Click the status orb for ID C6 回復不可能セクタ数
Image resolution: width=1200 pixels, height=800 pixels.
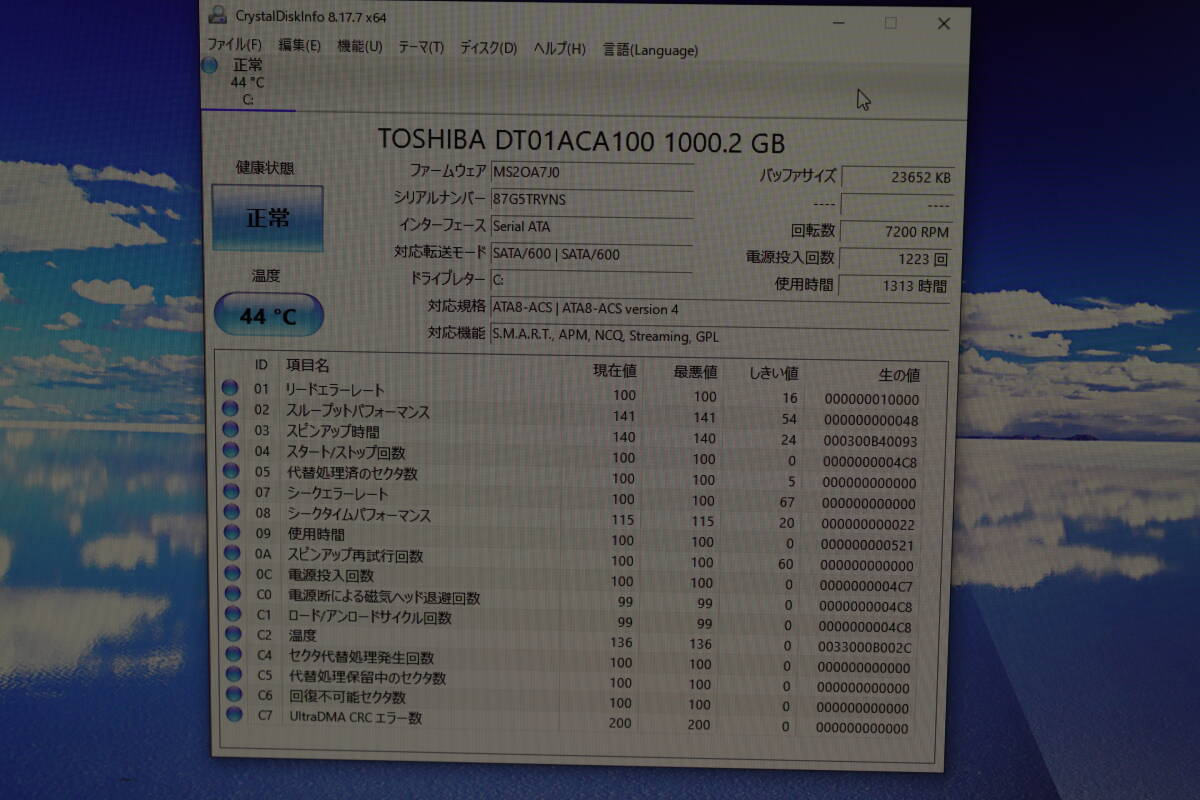(x=234, y=694)
